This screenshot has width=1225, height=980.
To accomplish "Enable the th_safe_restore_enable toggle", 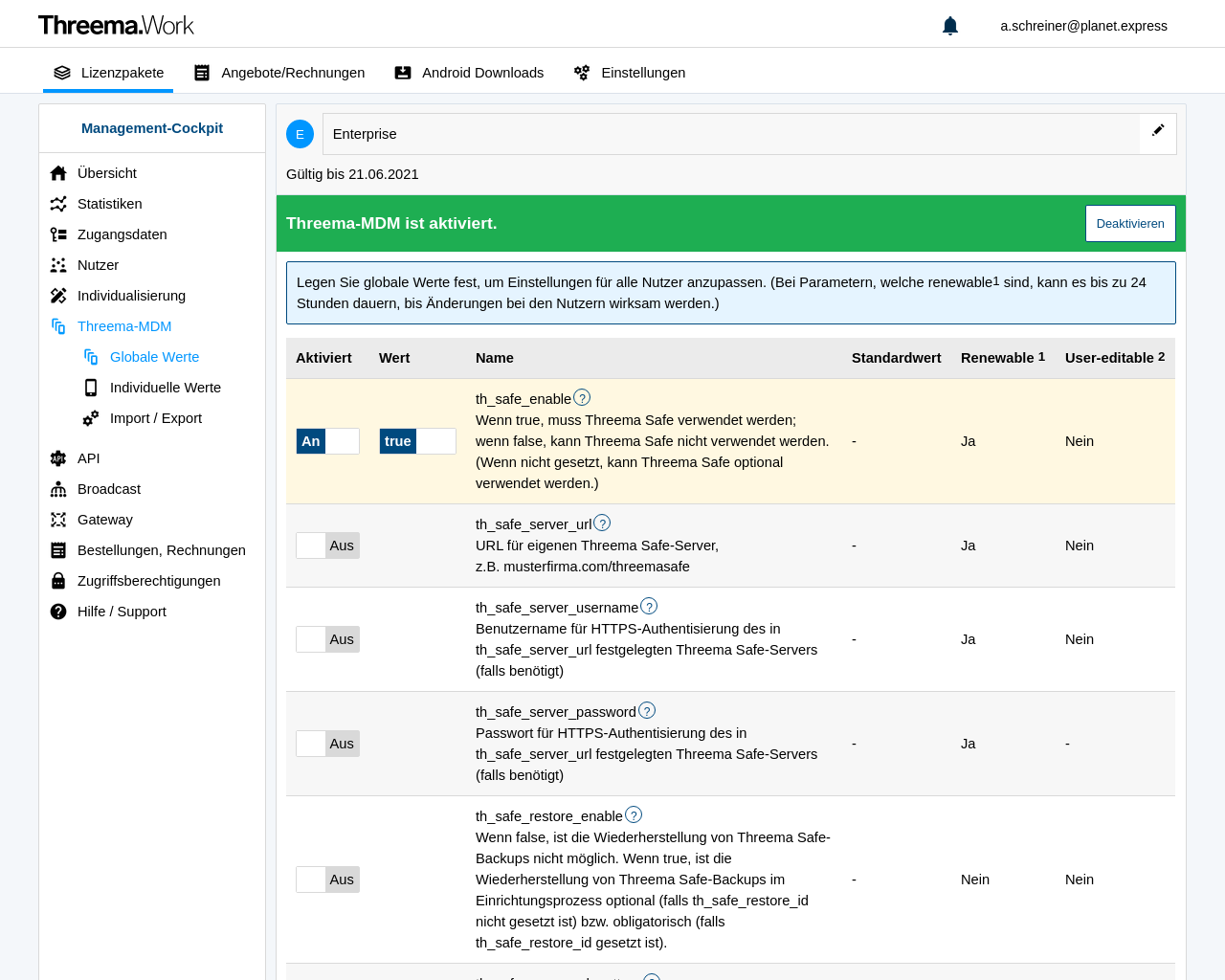I will [327, 880].
